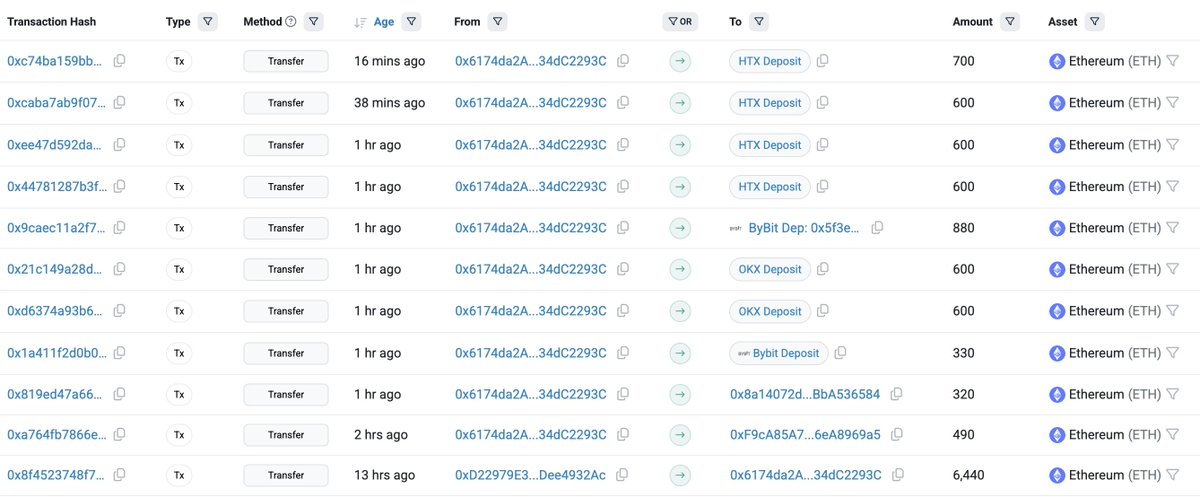
Task: Click Method column help icon
Action: [x=291, y=21]
